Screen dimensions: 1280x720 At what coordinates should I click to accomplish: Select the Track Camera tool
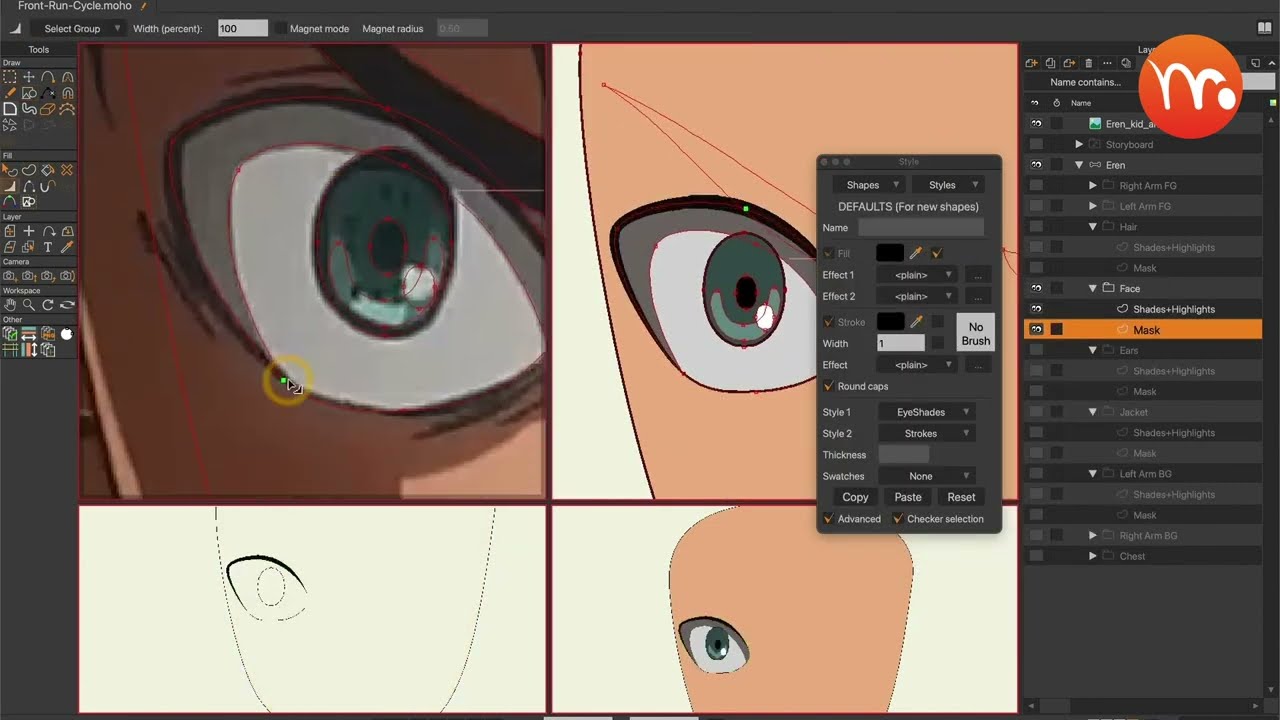tap(10, 275)
